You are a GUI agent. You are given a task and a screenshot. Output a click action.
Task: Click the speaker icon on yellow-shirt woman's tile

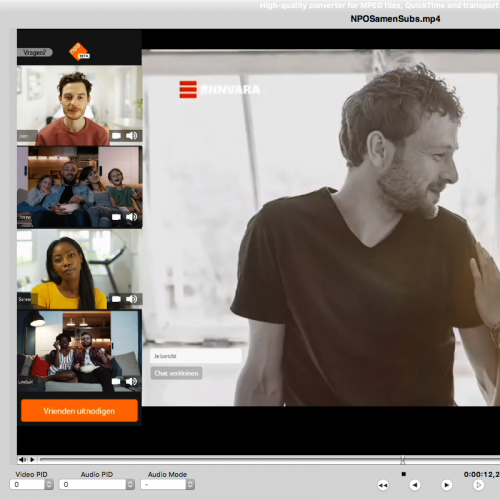[131, 299]
